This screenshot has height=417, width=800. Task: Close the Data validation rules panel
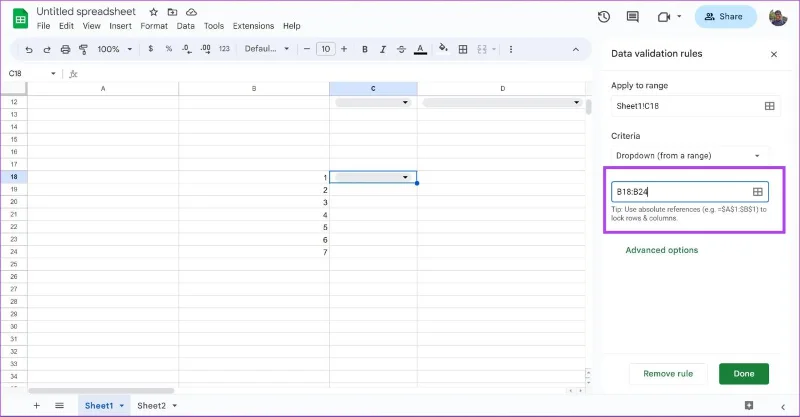[773, 54]
